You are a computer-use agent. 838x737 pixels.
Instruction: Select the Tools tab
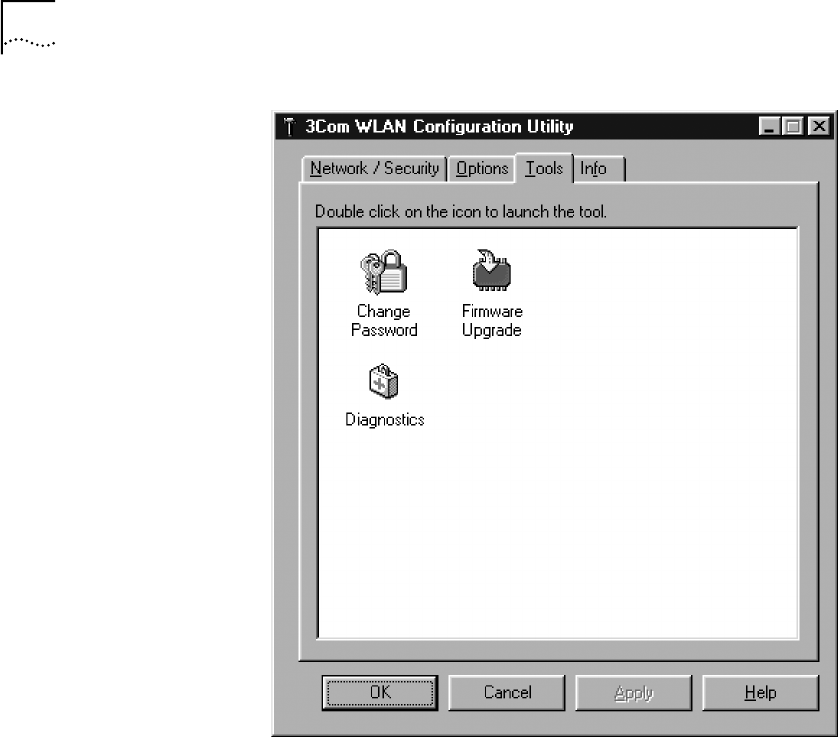point(544,168)
